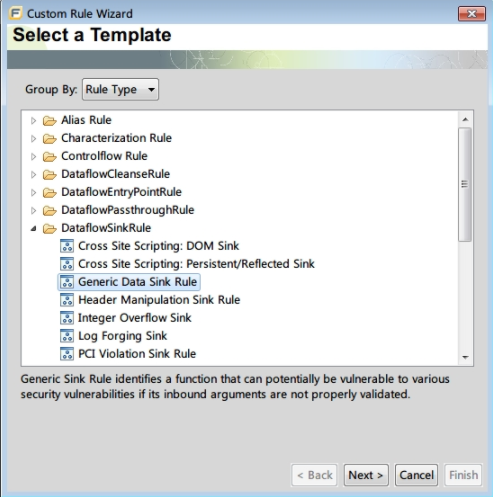The width and height of the screenshot is (493, 497).
Task: Collapse the DataflowSinkRule folder
Action: point(33,228)
